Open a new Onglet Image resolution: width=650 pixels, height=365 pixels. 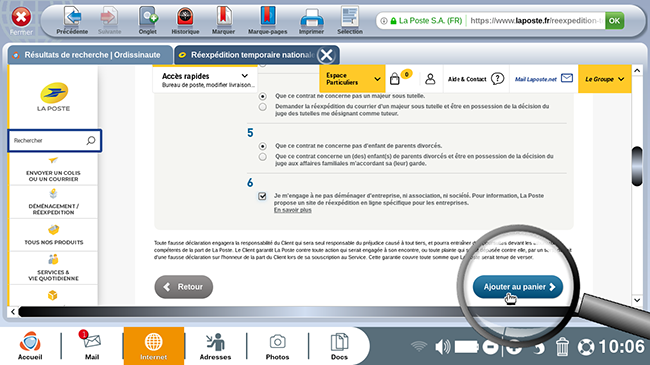[x=148, y=20]
